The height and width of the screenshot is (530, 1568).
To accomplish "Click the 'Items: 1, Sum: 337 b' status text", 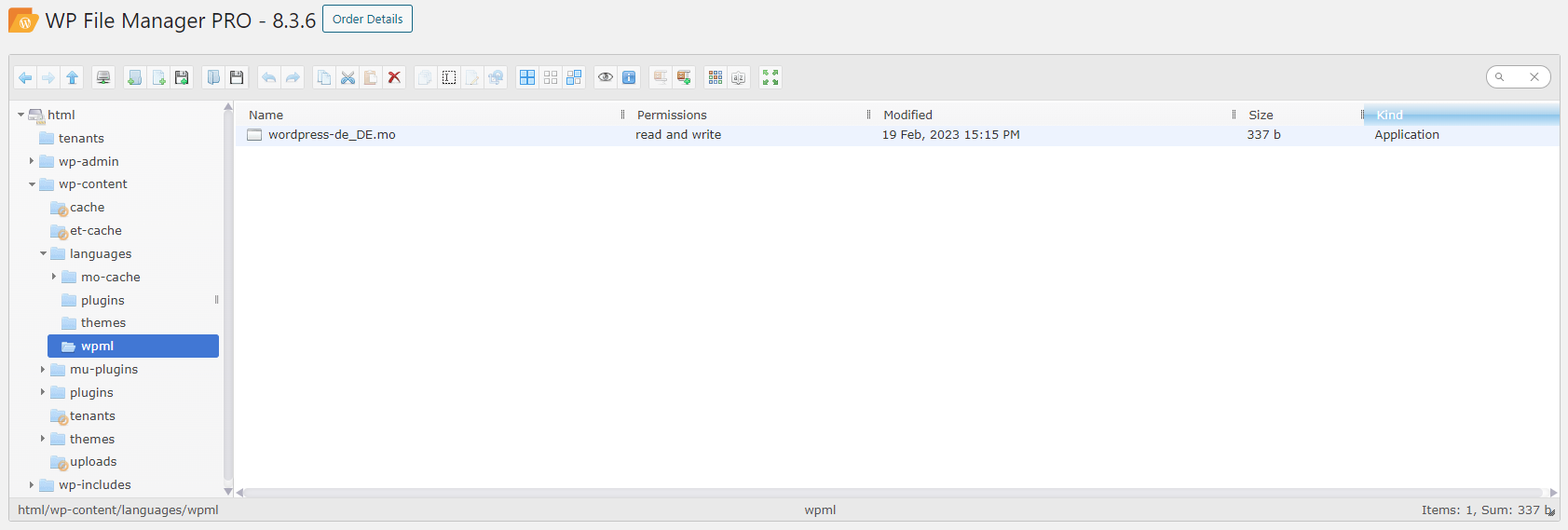I will click(x=1488, y=510).
